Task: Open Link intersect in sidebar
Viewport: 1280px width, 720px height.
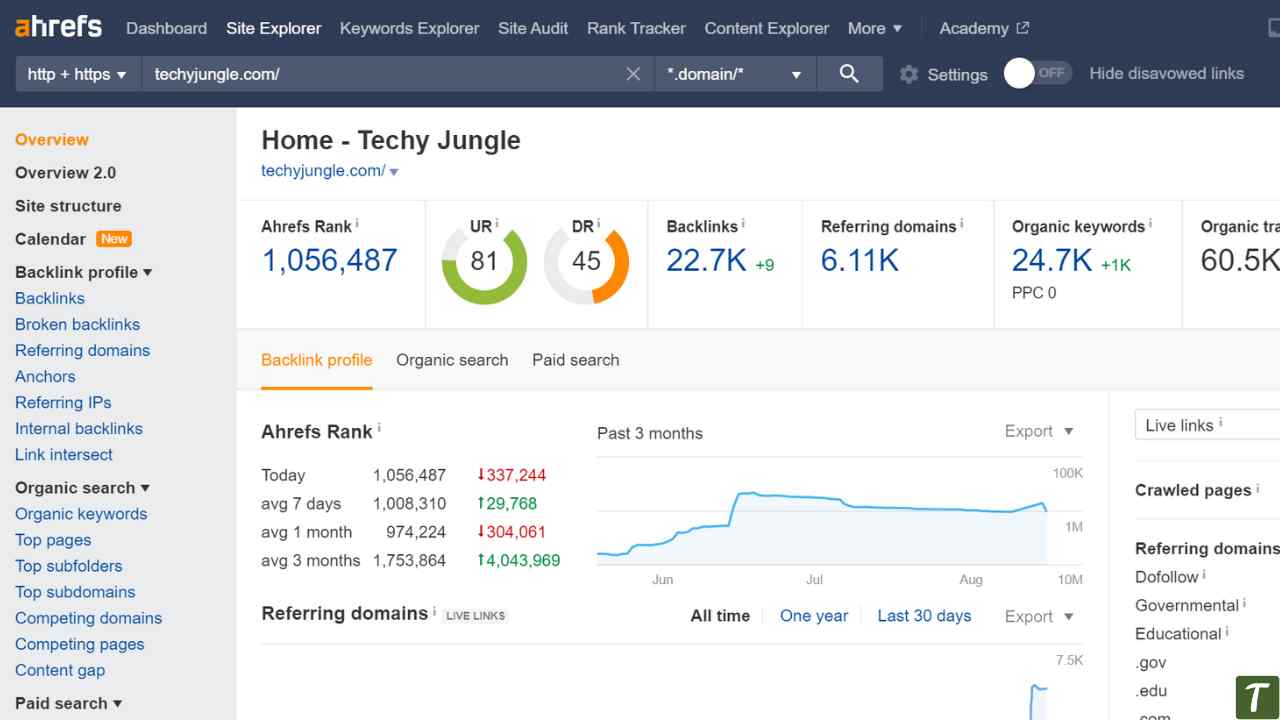Action: click(x=64, y=454)
